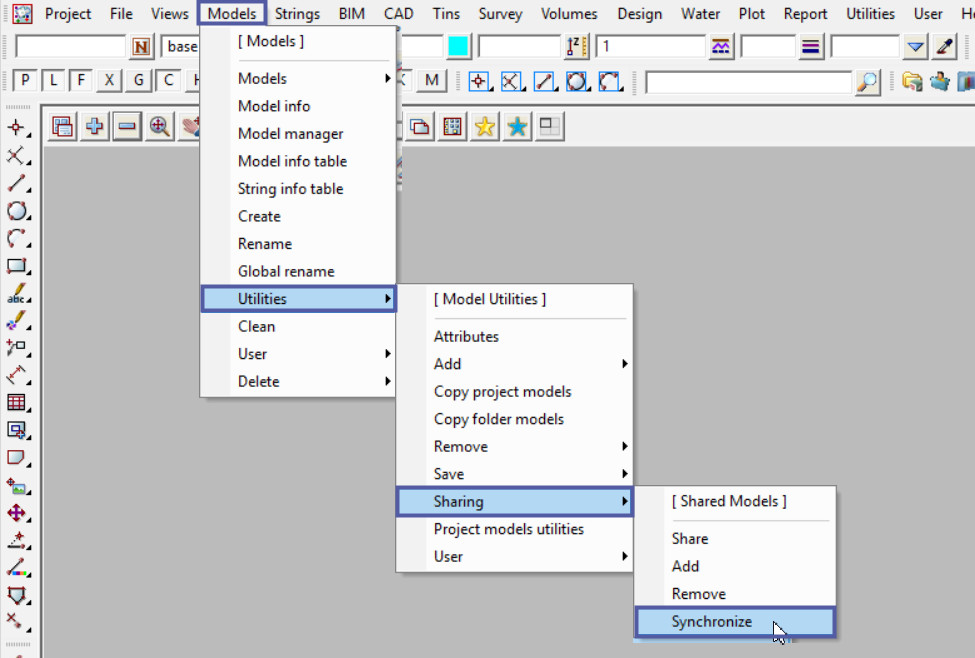Viewport: 975px width, 658px height.
Task: Click the search magnifier icon beside search field
Action: [x=868, y=82]
